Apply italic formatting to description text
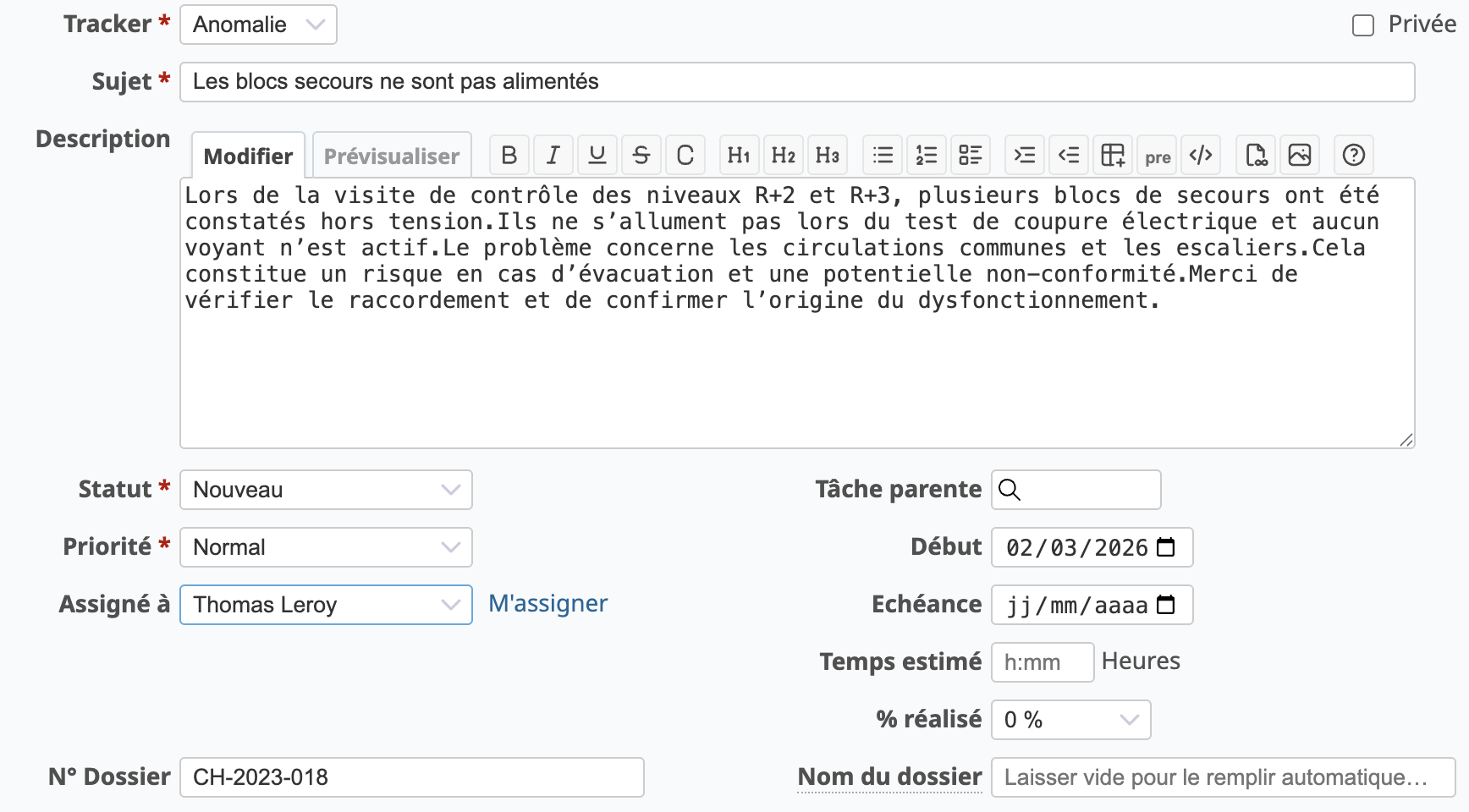This screenshot has width=1469, height=812. [x=553, y=156]
